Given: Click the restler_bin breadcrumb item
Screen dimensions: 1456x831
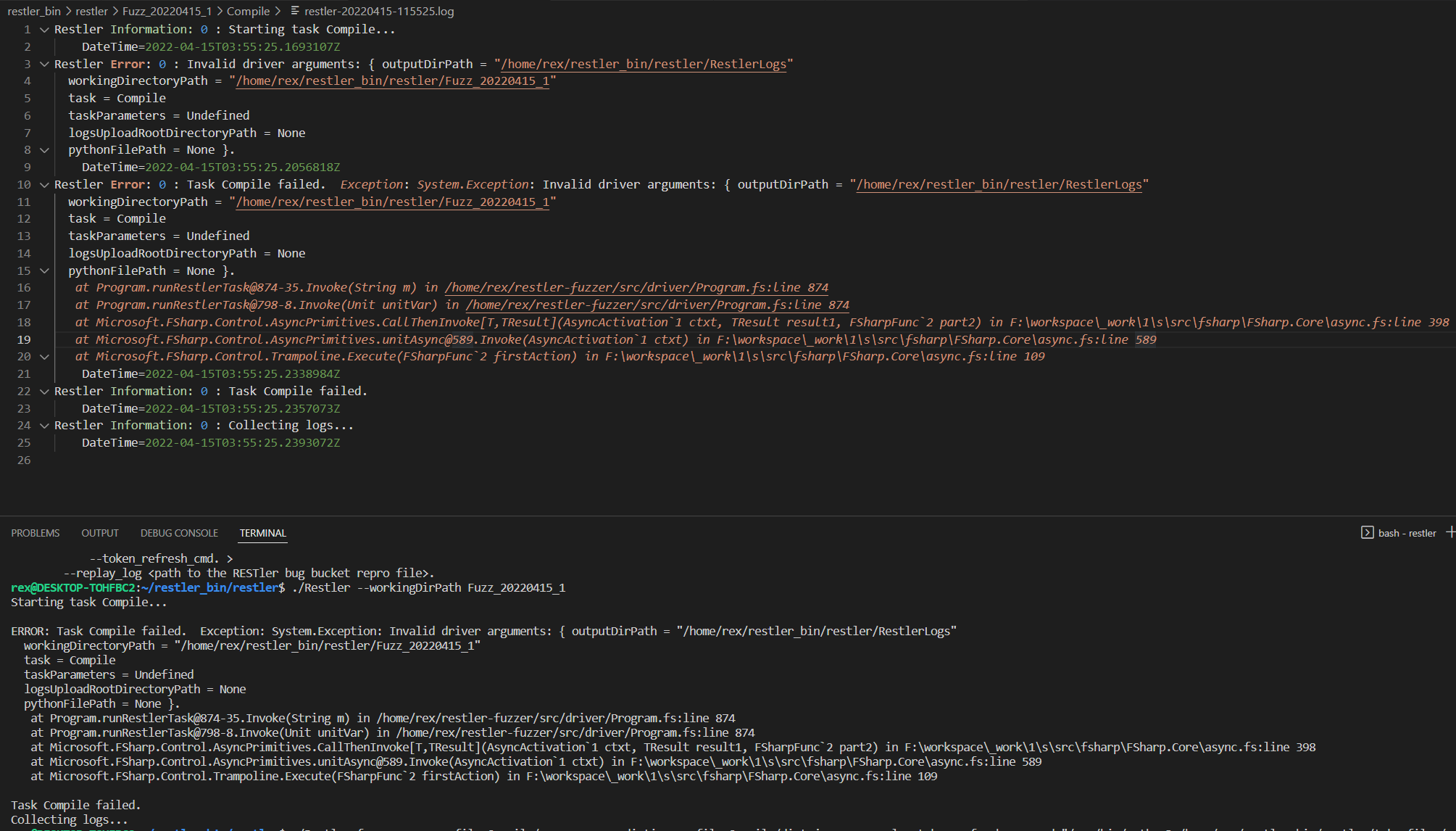Looking at the screenshot, I should pos(34,11).
